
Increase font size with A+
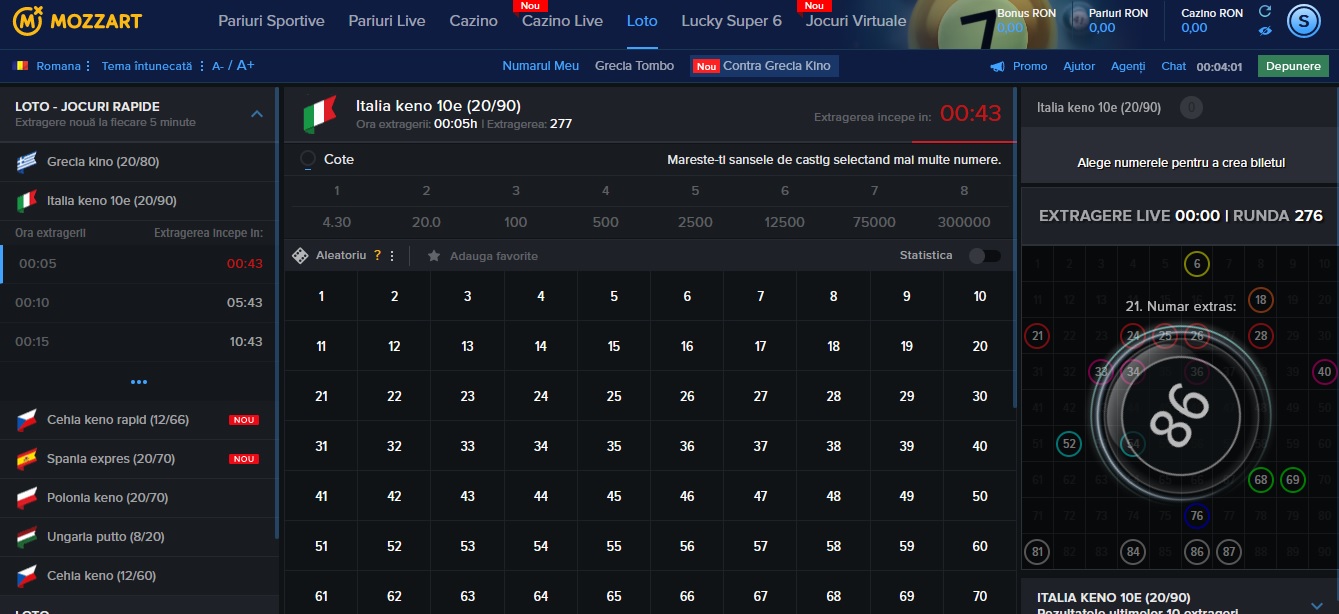245,66
